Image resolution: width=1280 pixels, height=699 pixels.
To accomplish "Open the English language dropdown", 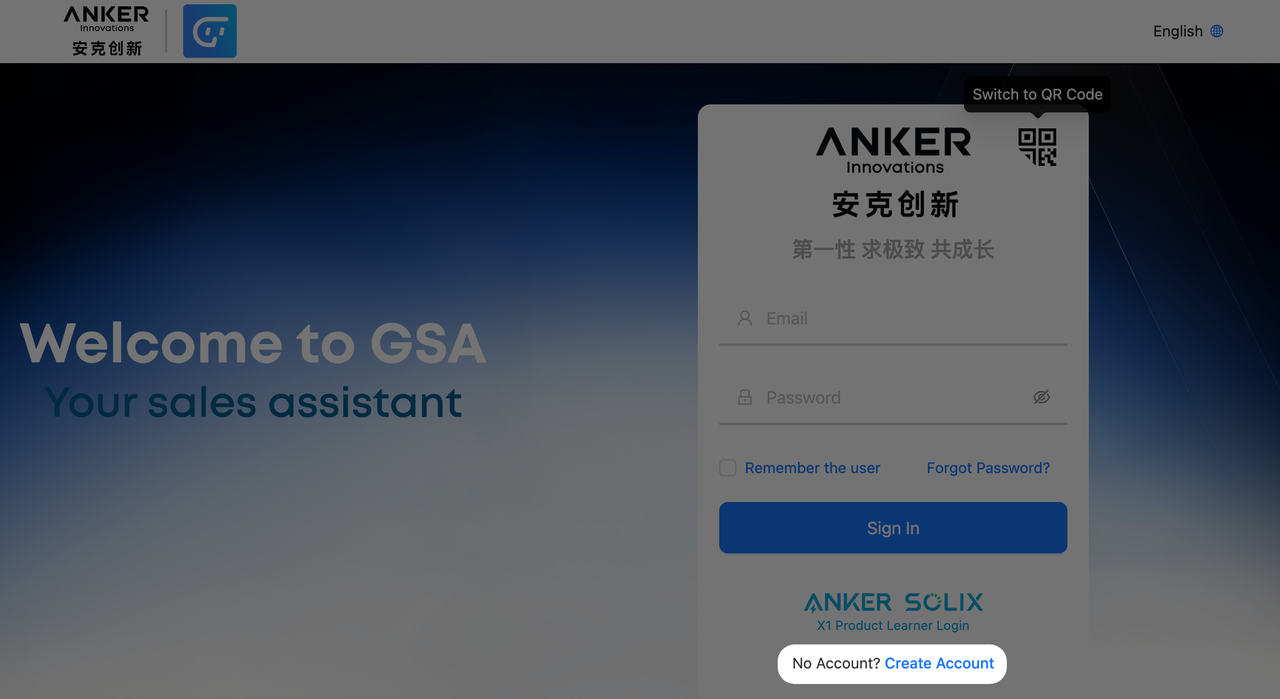I will (1188, 31).
